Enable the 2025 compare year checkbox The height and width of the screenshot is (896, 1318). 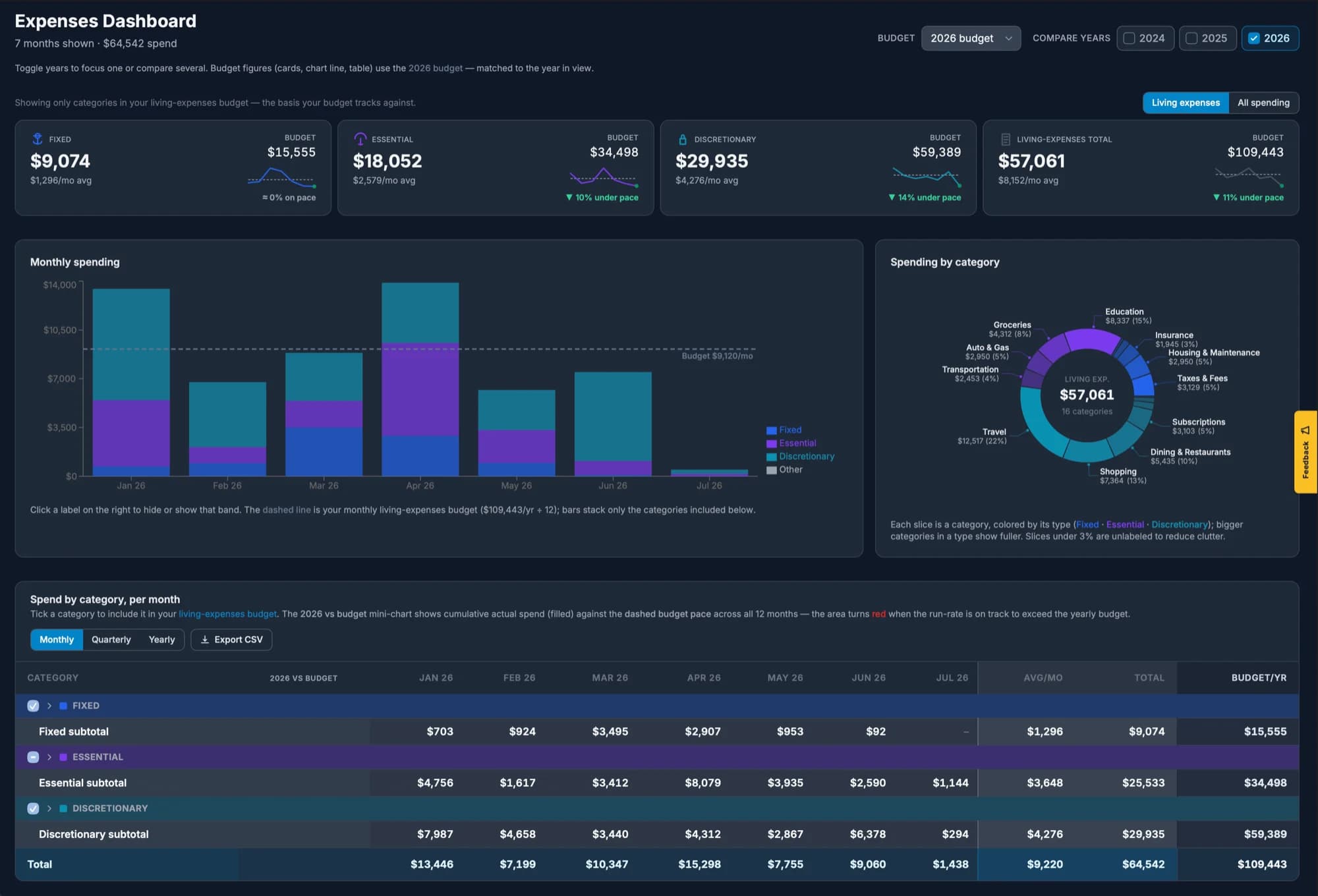(1191, 38)
